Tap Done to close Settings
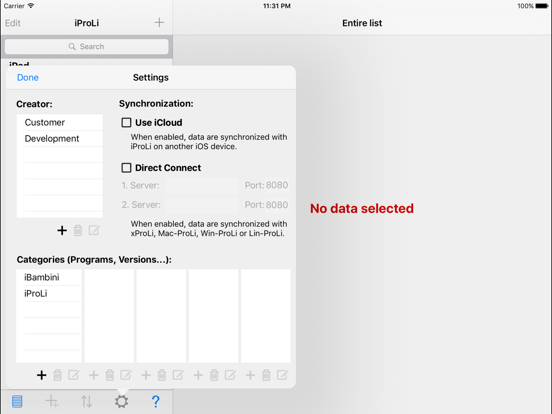The height and width of the screenshot is (414, 552). 28,77
